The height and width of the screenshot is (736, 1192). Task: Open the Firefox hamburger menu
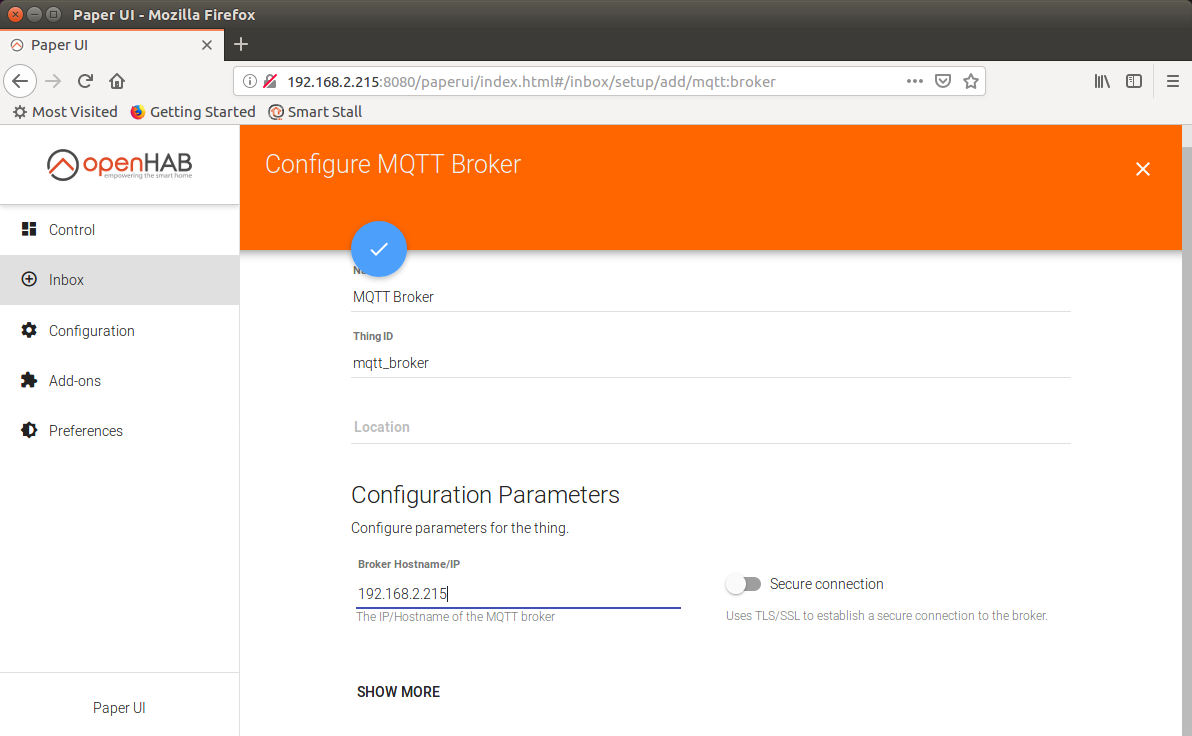click(1173, 81)
